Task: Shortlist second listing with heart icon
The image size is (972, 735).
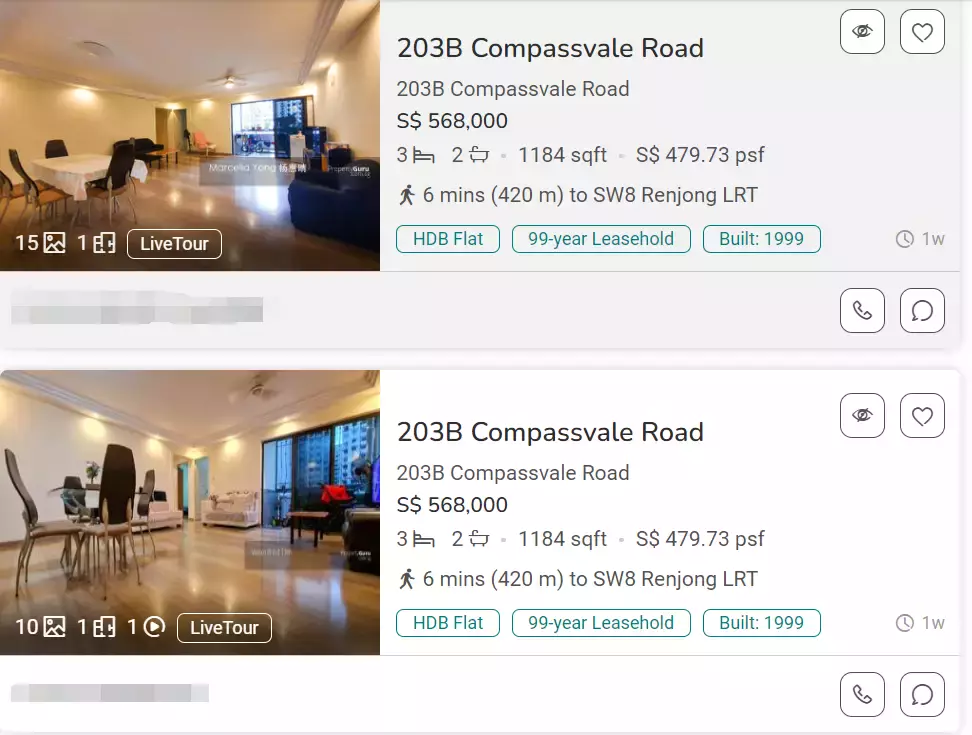Action: click(x=922, y=415)
